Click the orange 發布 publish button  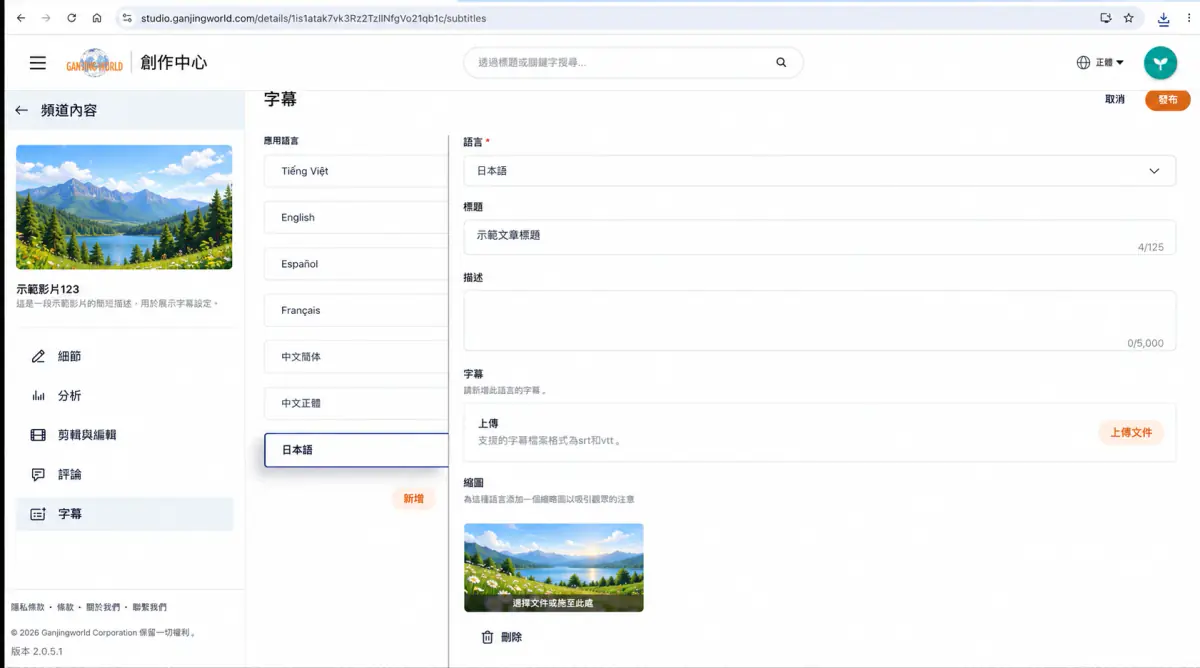click(1168, 99)
